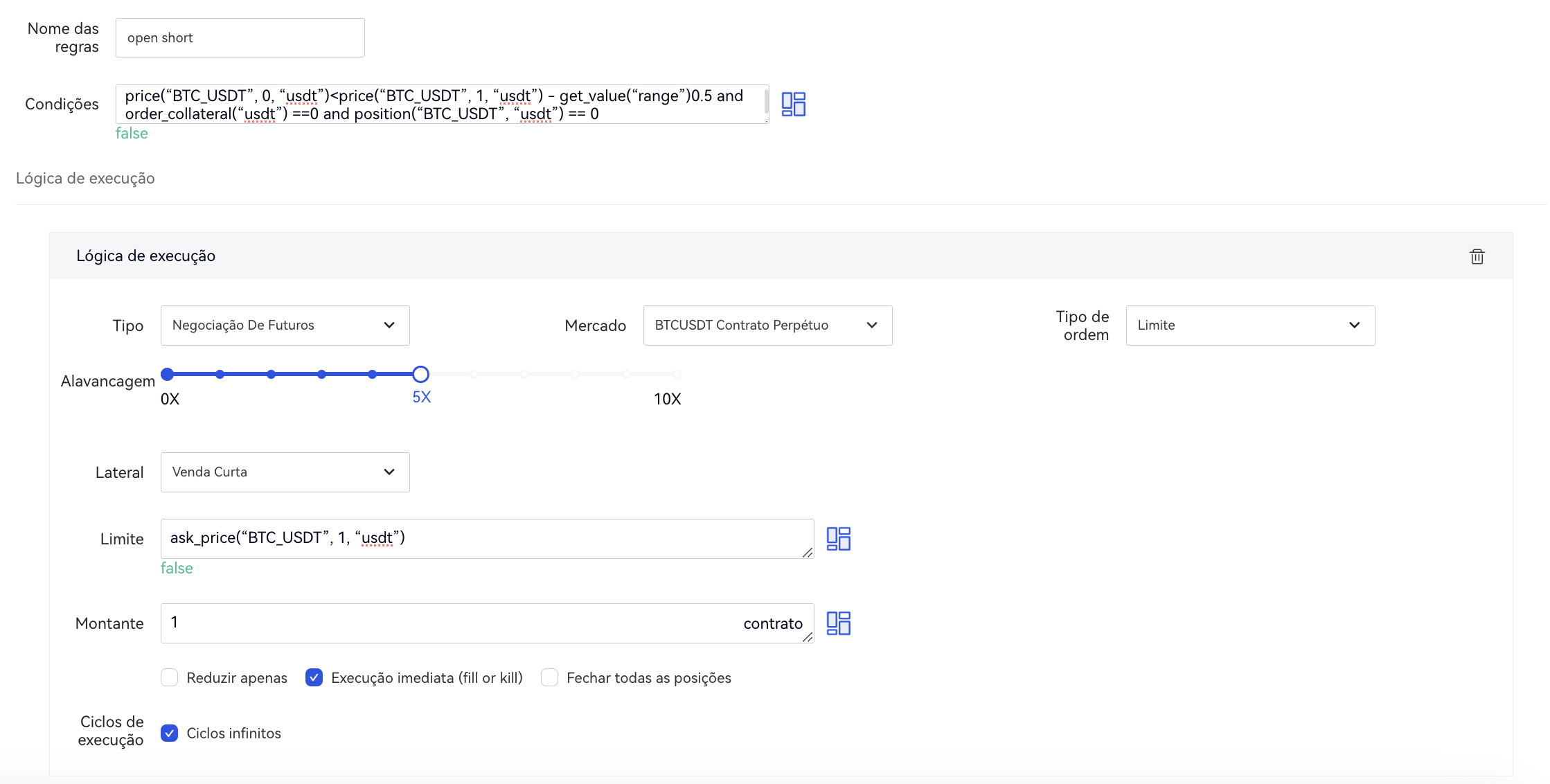The width and height of the screenshot is (1550, 784).
Task: Enable the Reduzir apenas checkbox
Action: tap(170, 677)
